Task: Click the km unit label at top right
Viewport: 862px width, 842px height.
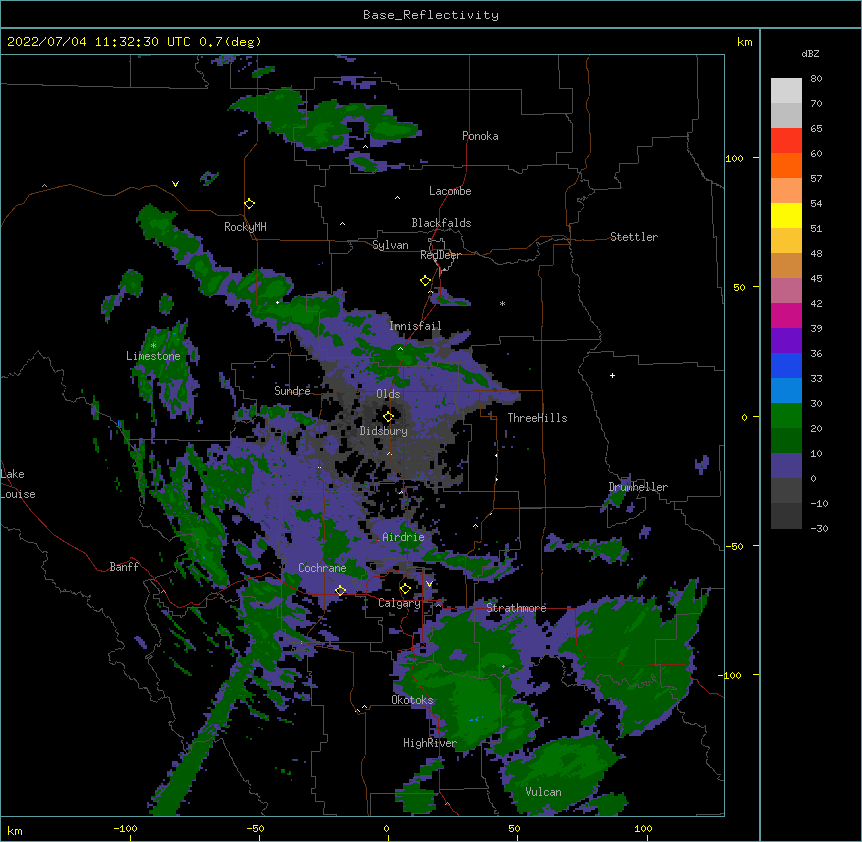Action: [x=745, y=42]
